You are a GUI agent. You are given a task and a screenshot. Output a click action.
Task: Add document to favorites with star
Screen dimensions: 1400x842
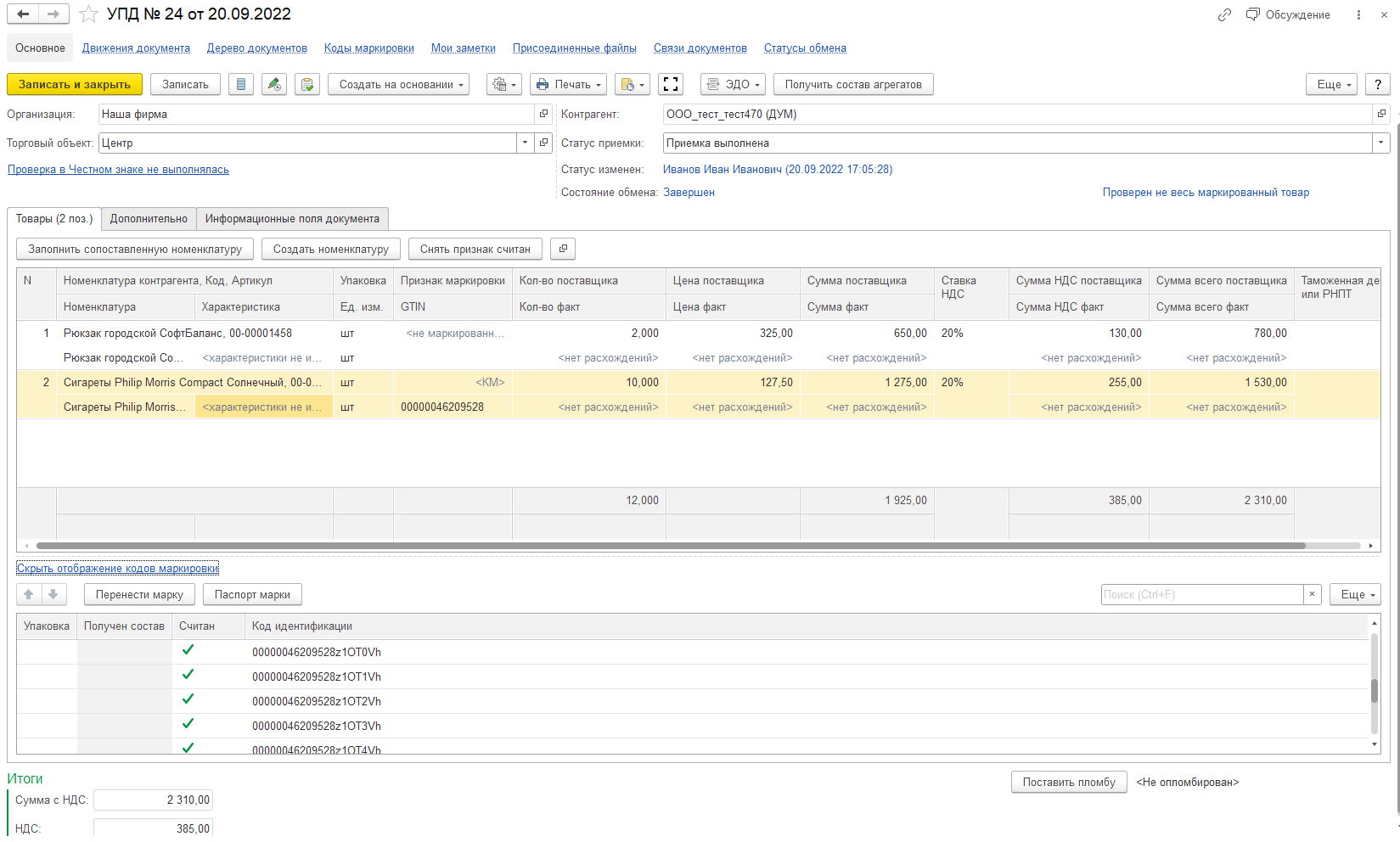[x=88, y=14]
